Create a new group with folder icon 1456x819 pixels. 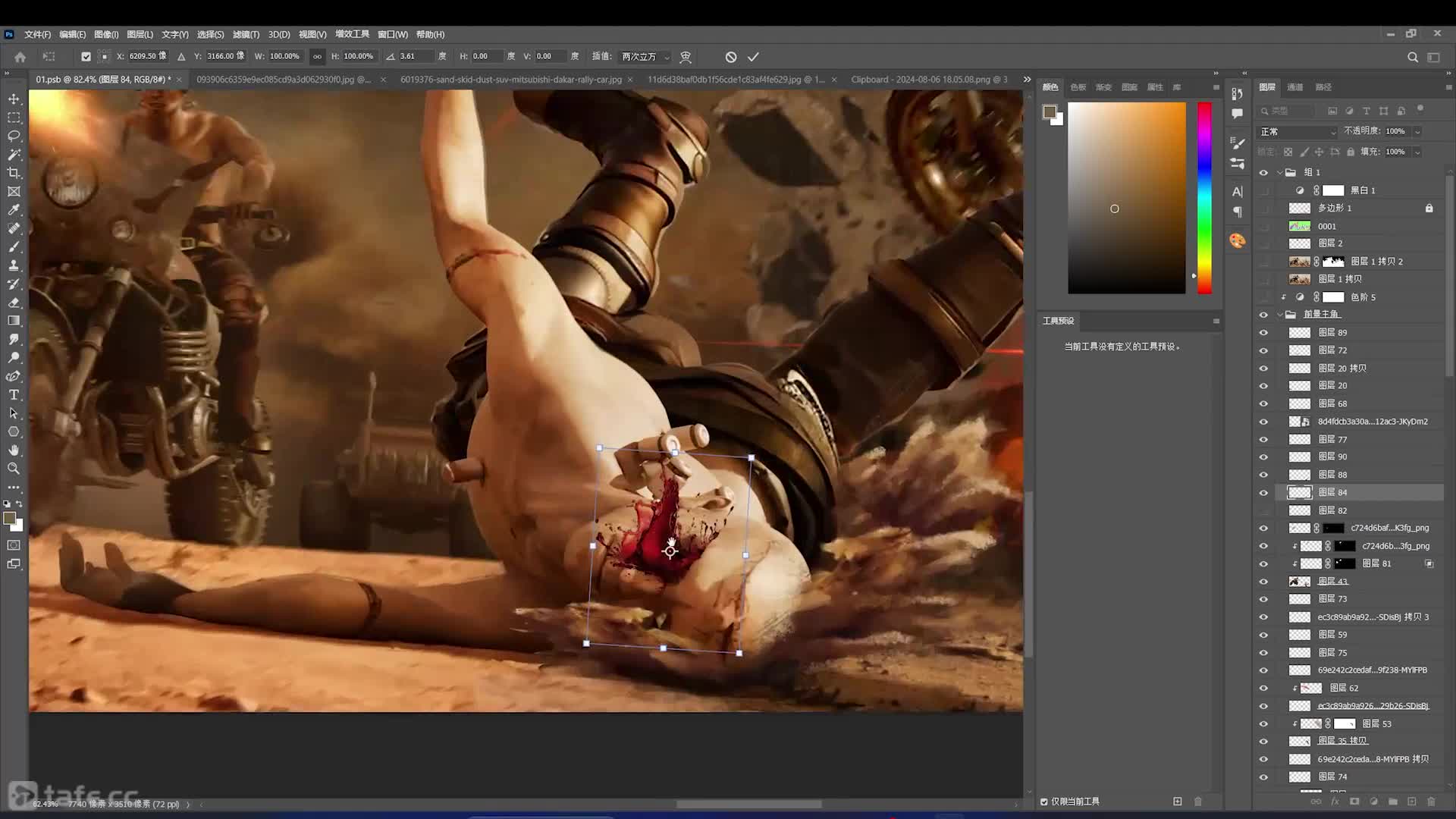1393,802
